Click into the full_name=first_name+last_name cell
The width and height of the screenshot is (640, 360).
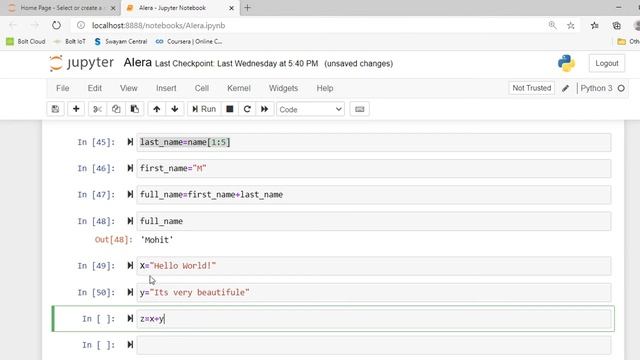tap(374, 195)
